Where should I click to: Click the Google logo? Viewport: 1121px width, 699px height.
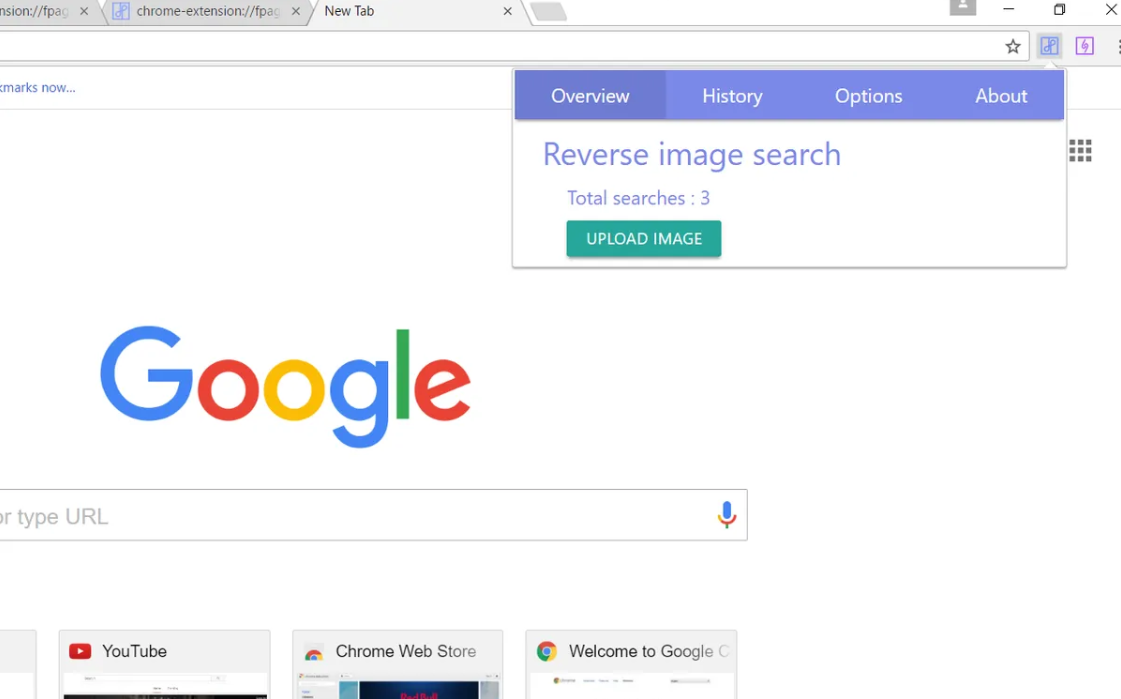click(285, 386)
